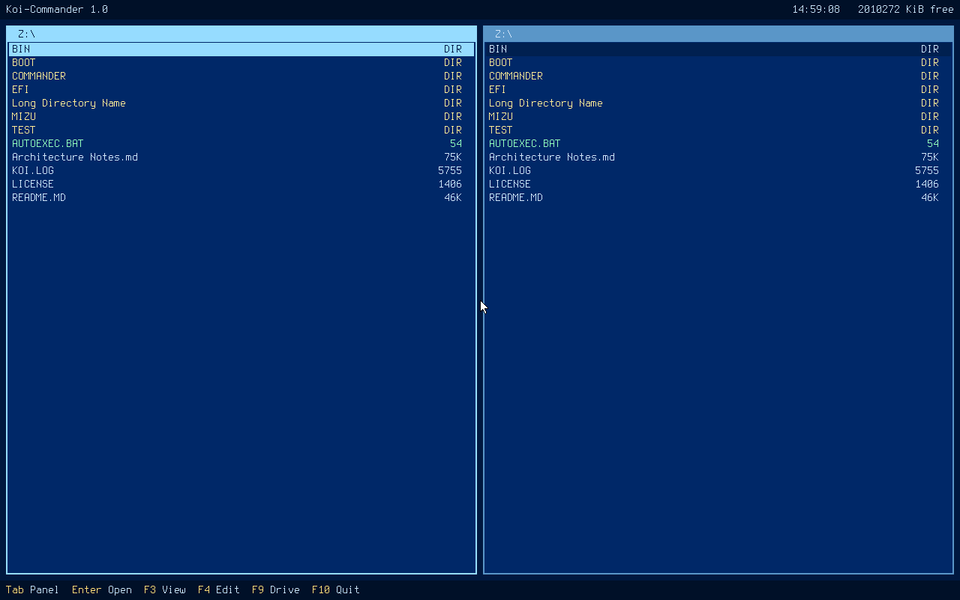The image size is (960, 600).
Task: Select AUTOEXEC.BAT in right panel
Action: click(718, 143)
